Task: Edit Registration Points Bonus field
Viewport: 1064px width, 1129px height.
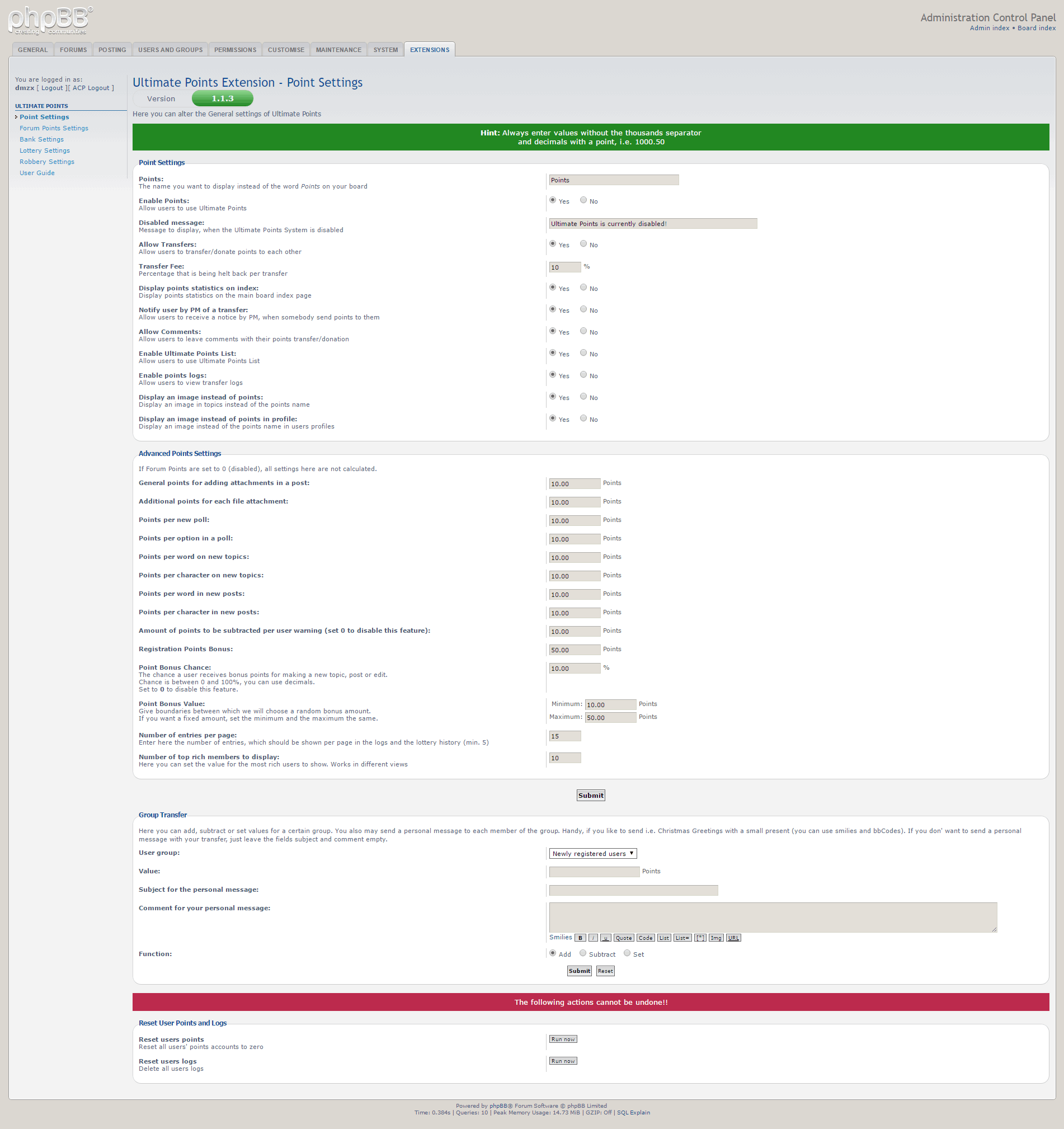Action: [575, 650]
